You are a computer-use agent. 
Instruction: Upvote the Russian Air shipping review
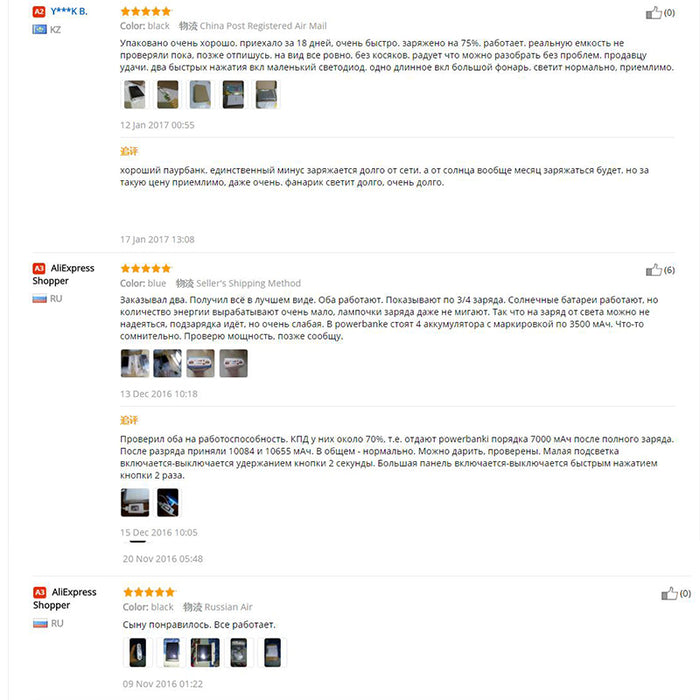(x=669, y=594)
